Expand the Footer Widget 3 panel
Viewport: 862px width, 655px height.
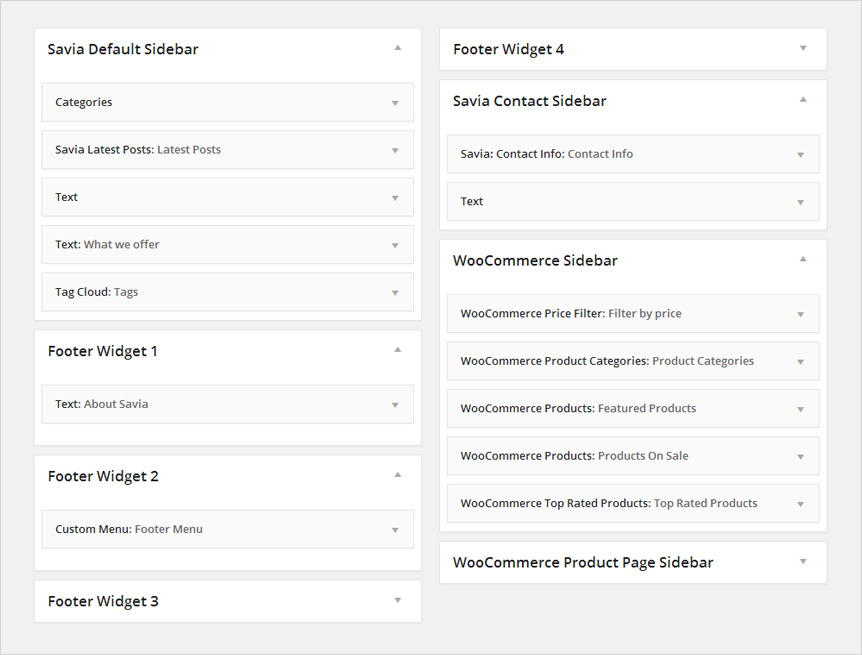[397, 600]
